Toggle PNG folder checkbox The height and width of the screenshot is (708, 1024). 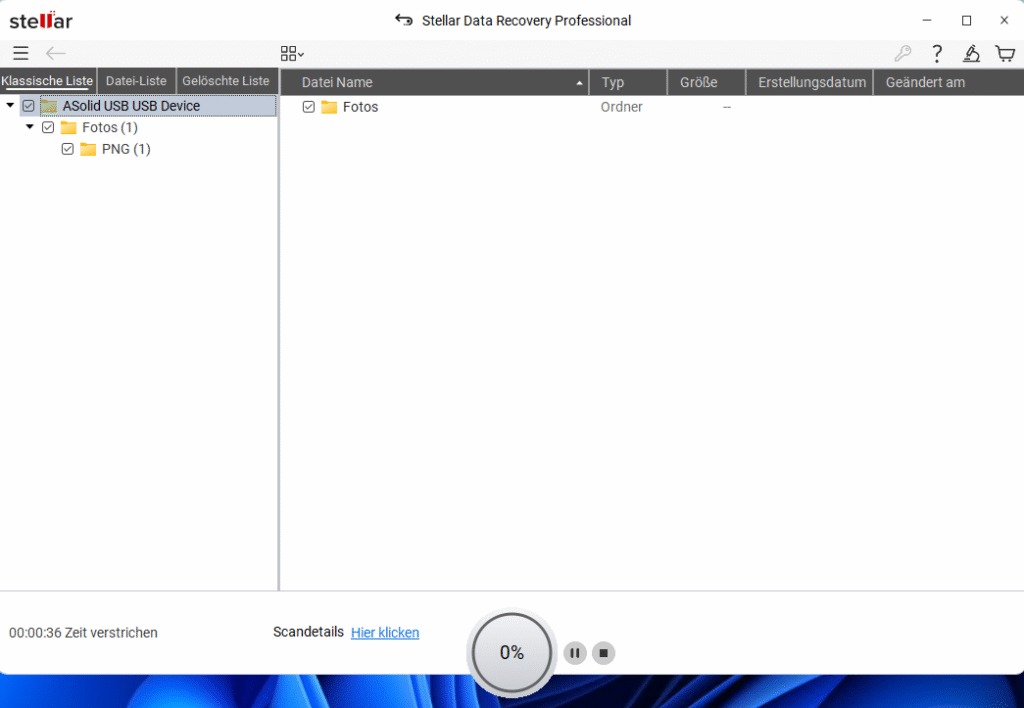68,149
